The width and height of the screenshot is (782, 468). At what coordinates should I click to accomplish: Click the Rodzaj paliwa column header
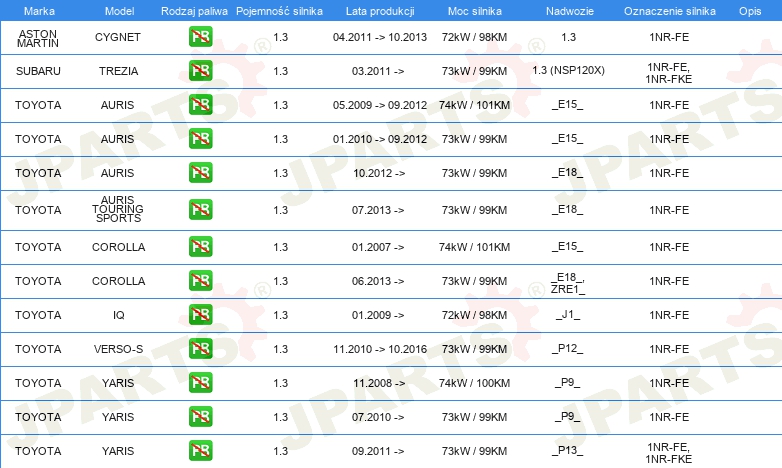point(194,11)
